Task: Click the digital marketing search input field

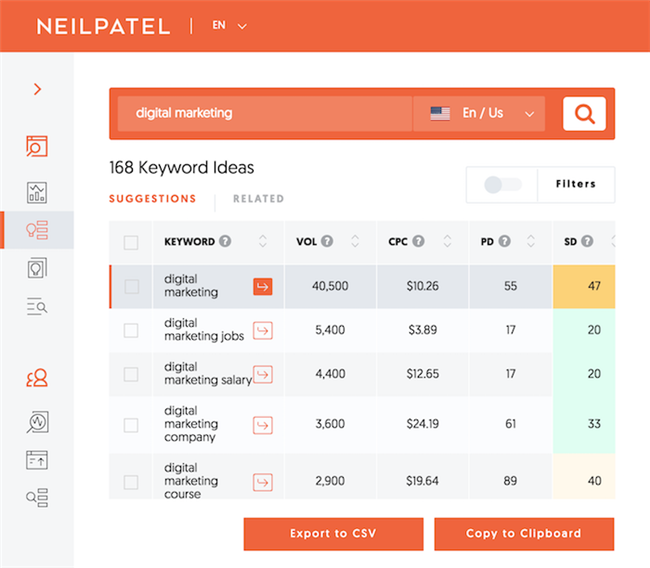Action: (265, 114)
